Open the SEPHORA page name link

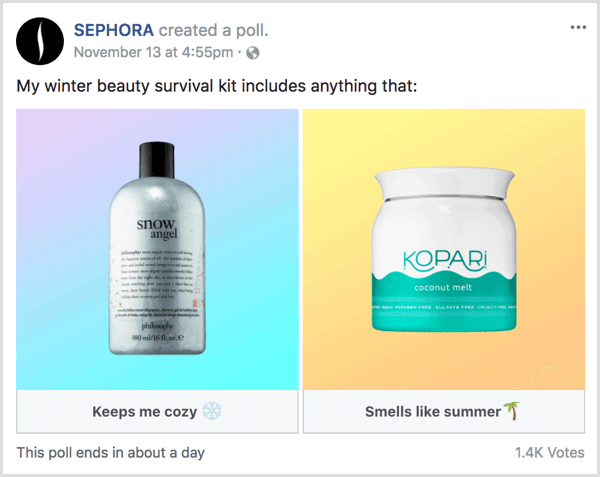(114, 27)
